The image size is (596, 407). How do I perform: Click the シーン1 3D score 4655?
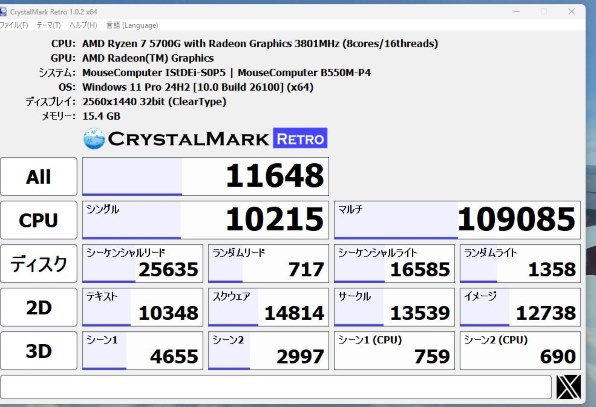point(143,351)
